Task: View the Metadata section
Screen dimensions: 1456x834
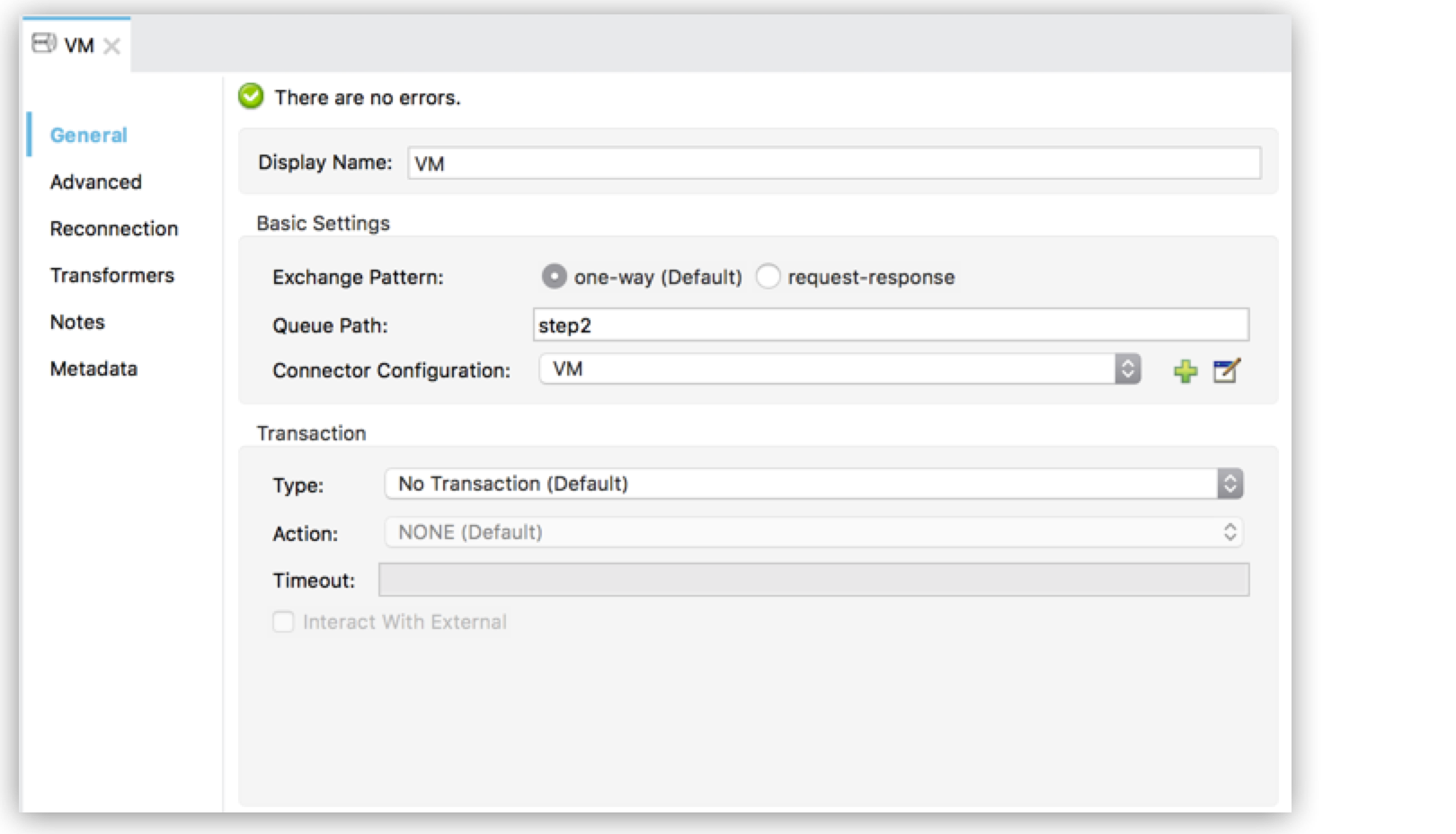Action: point(93,368)
